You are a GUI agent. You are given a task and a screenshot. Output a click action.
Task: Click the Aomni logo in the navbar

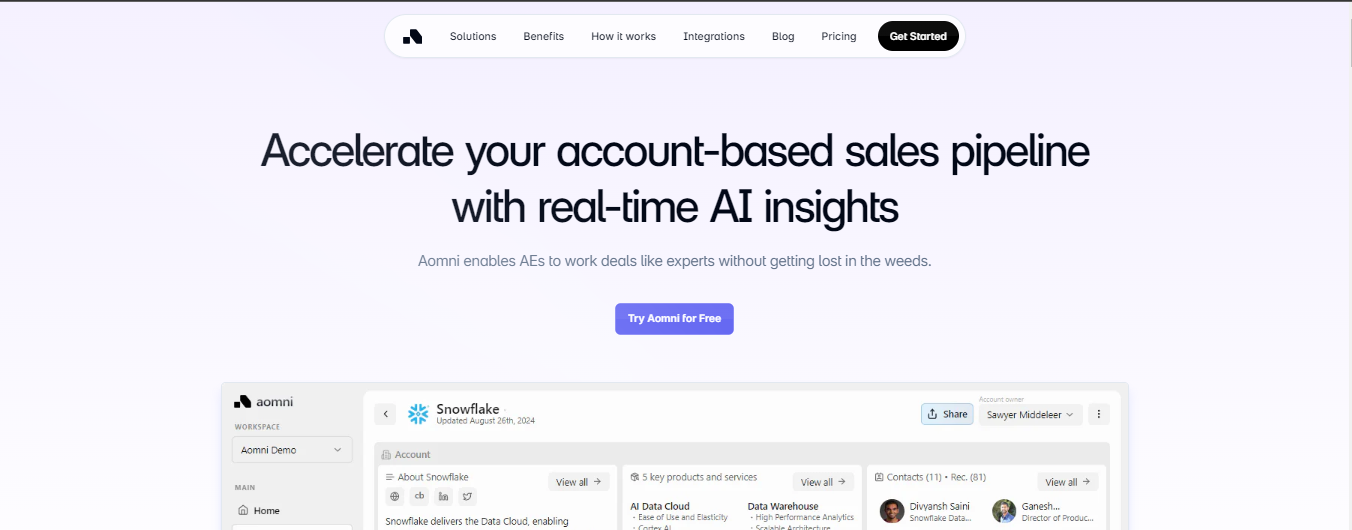coord(413,37)
